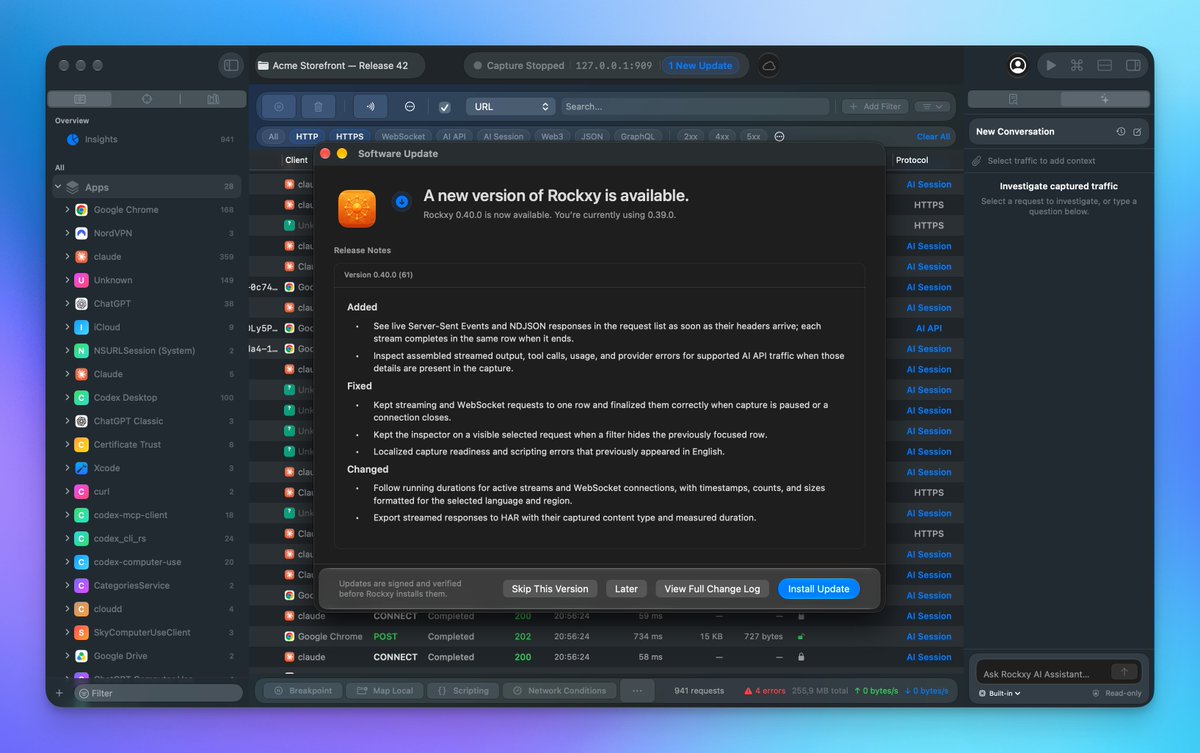Toggle the 2xx status filter

coord(690,136)
